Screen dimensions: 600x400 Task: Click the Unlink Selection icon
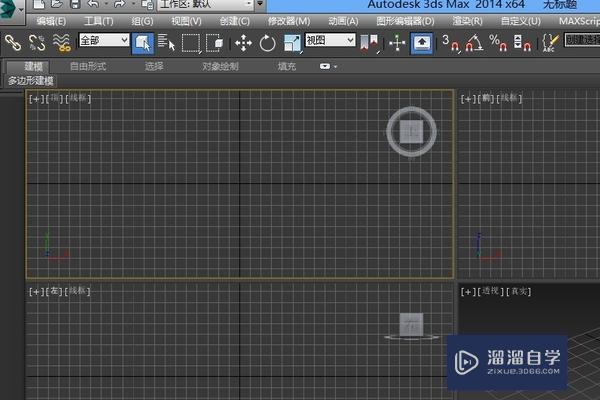(37, 42)
